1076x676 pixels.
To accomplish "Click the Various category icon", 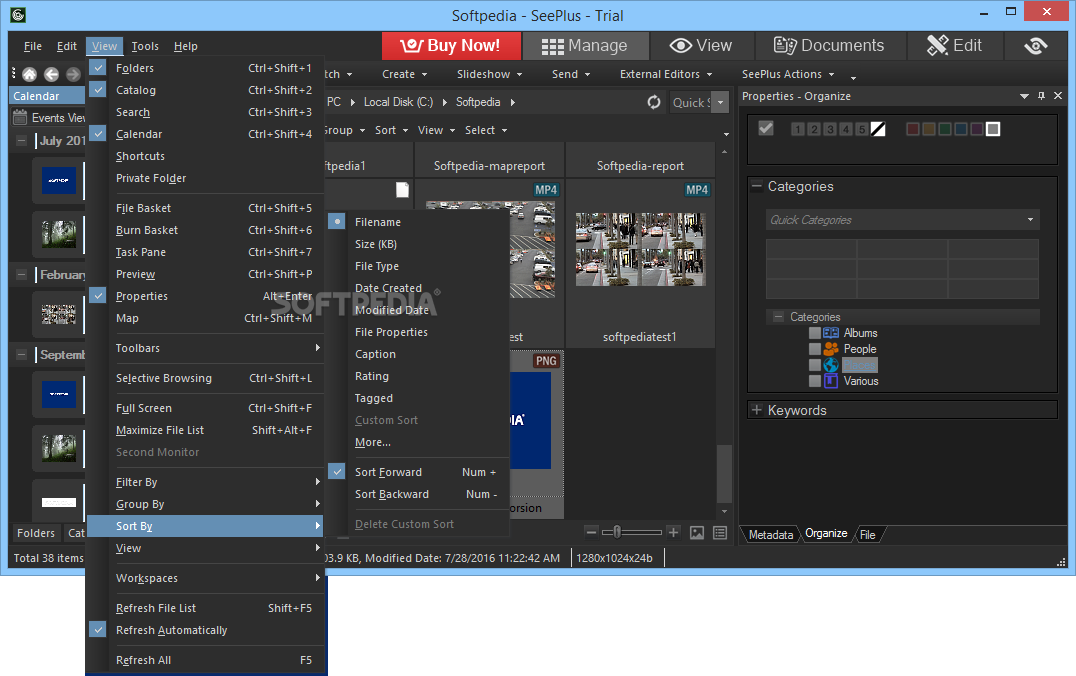I will [831, 381].
